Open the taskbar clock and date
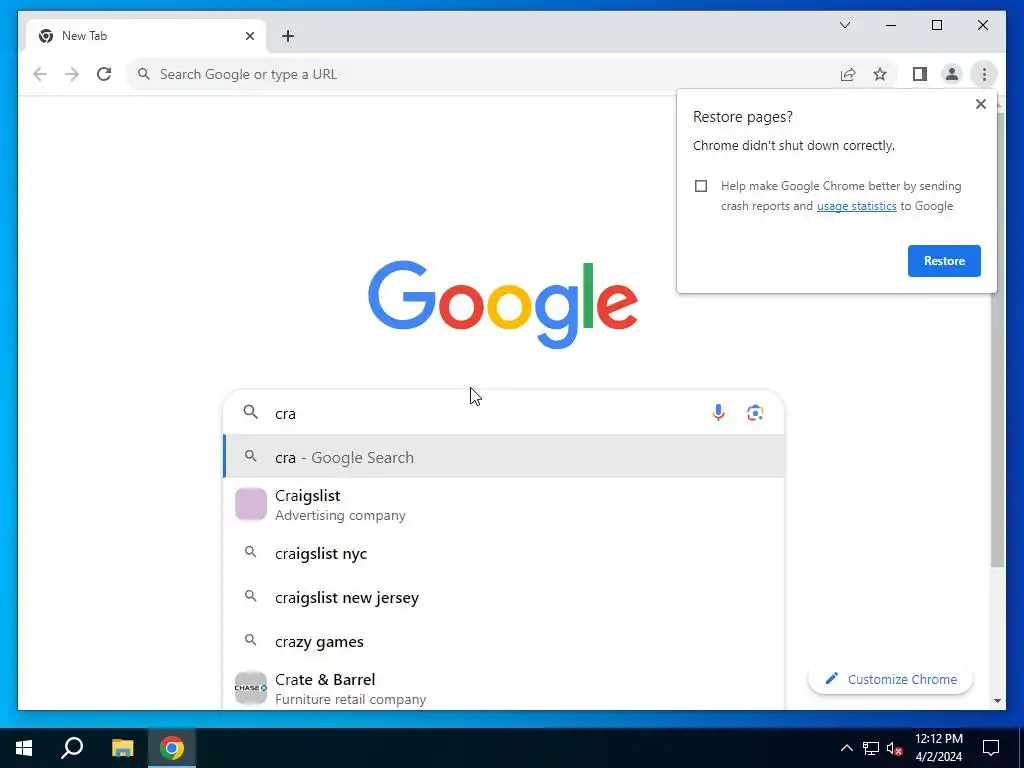This screenshot has height=768, width=1024. coord(938,748)
